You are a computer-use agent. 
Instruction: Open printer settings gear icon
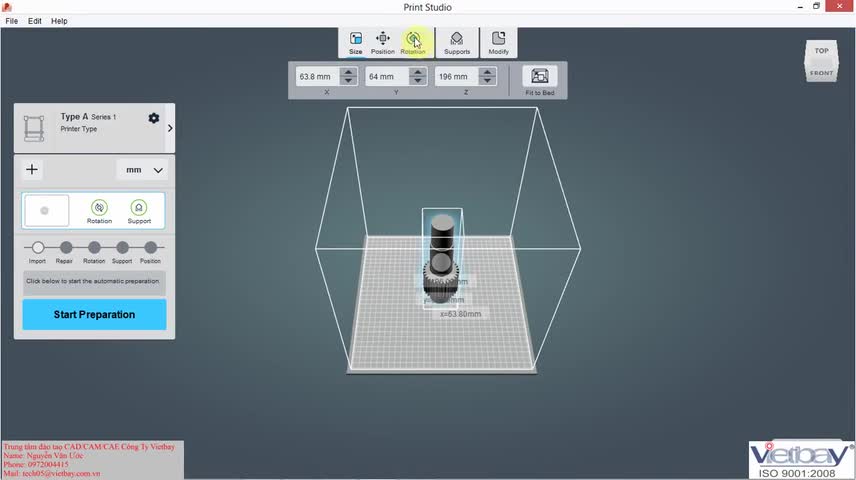click(x=154, y=118)
